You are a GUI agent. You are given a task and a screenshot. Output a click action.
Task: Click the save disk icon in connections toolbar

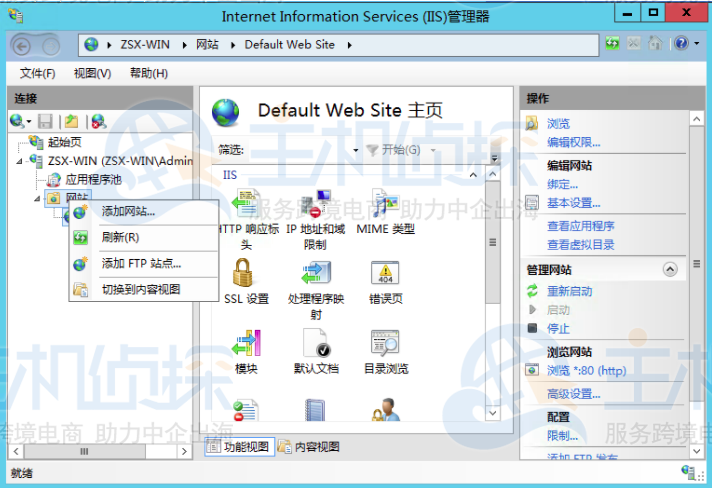(x=45, y=121)
